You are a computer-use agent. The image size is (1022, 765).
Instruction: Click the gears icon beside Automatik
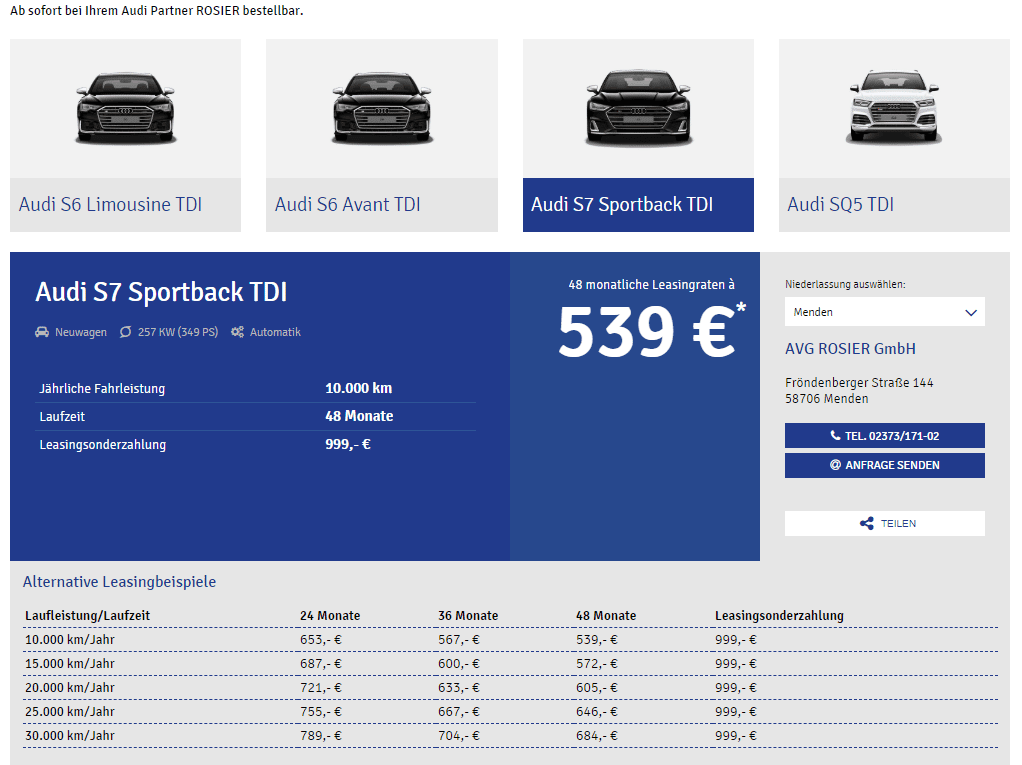pyautogui.click(x=237, y=332)
